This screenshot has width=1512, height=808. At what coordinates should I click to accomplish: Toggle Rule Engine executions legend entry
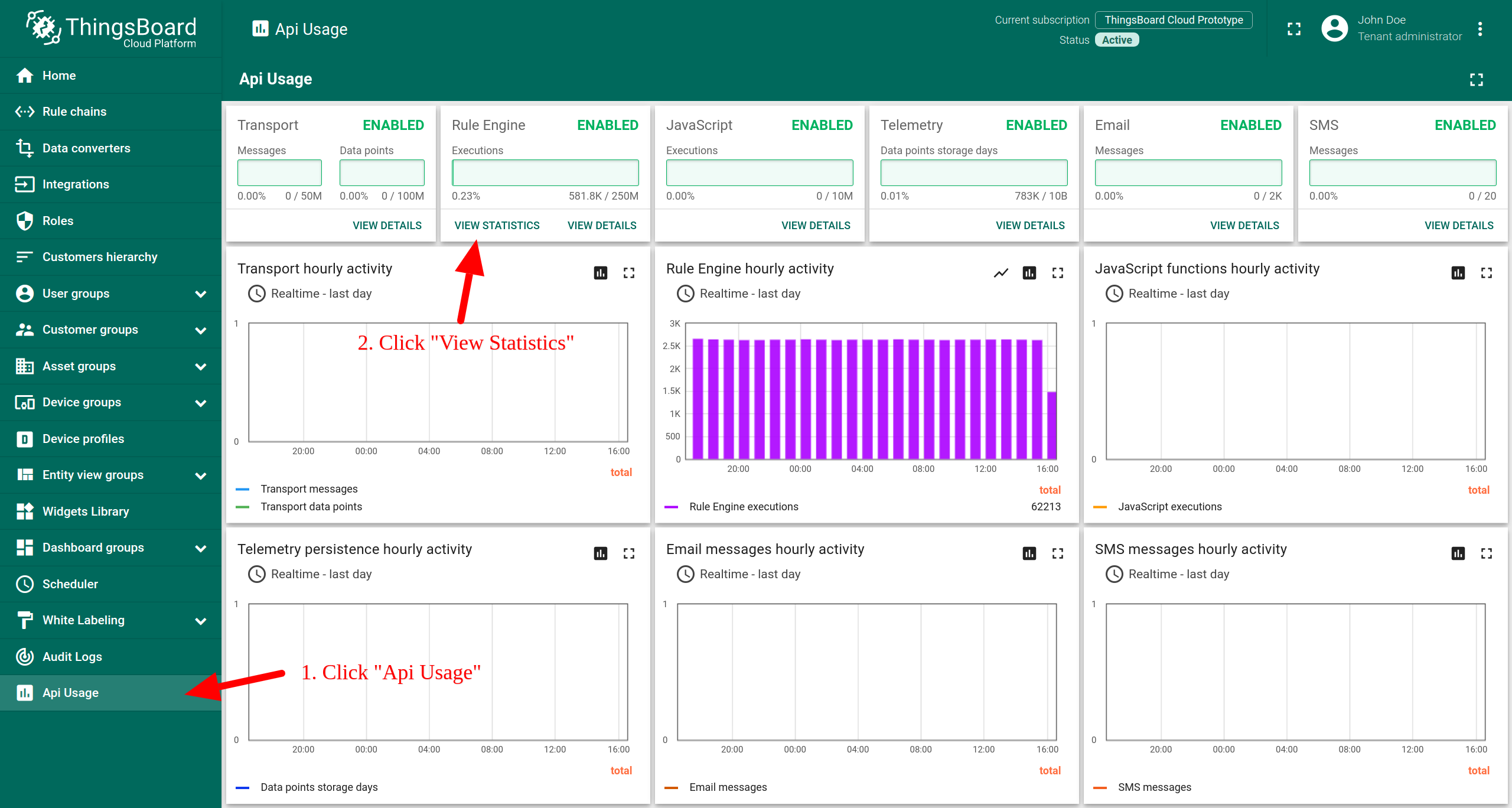point(744,507)
